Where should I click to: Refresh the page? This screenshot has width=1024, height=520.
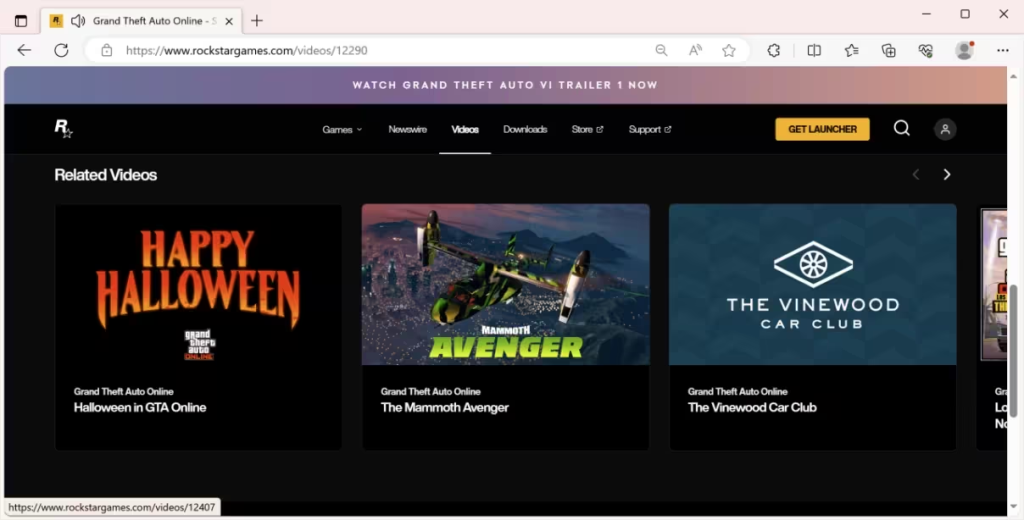(x=61, y=50)
